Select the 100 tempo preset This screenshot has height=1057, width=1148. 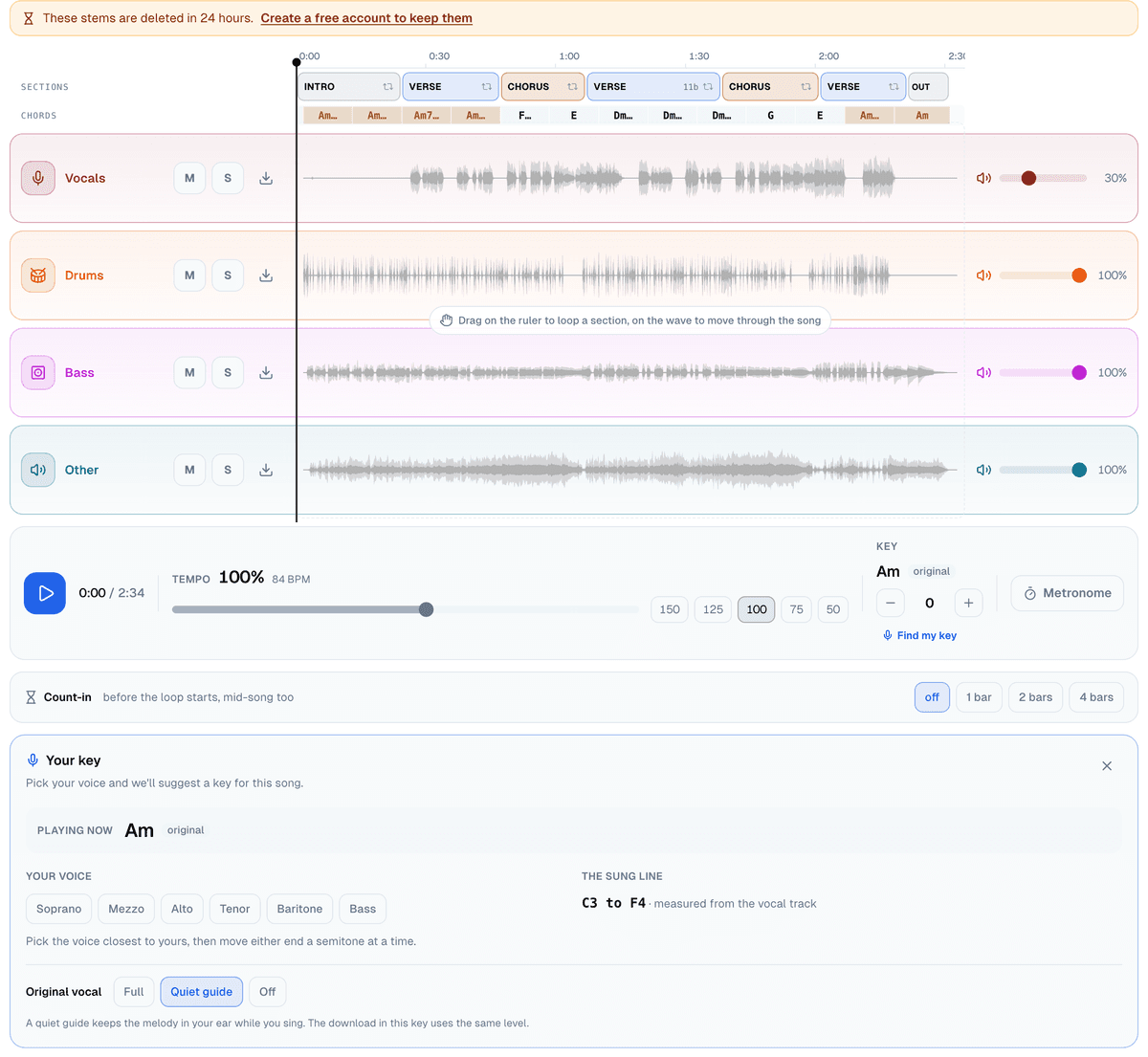tap(757, 609)
